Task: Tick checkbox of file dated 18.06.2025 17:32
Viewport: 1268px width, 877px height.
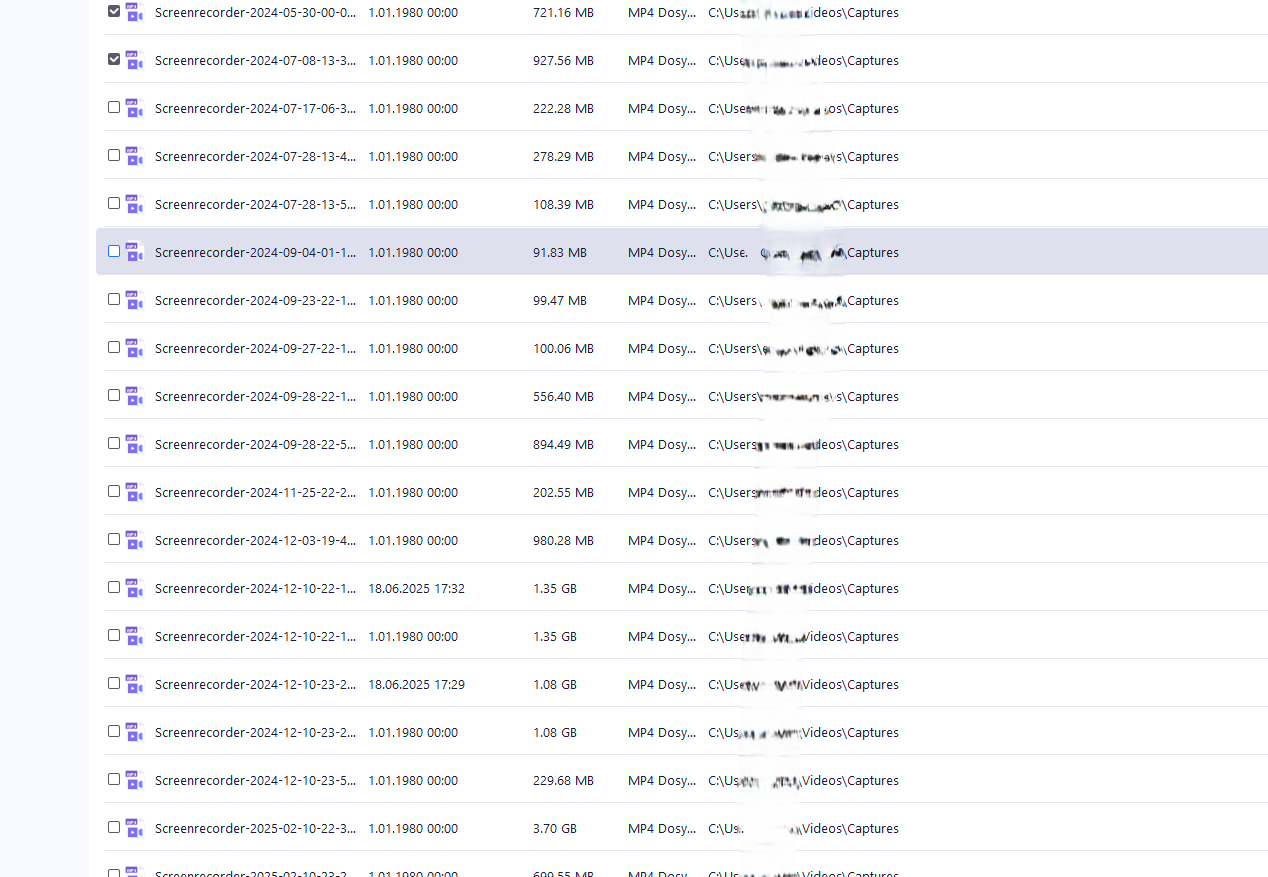Action: [x=114, y=587]
